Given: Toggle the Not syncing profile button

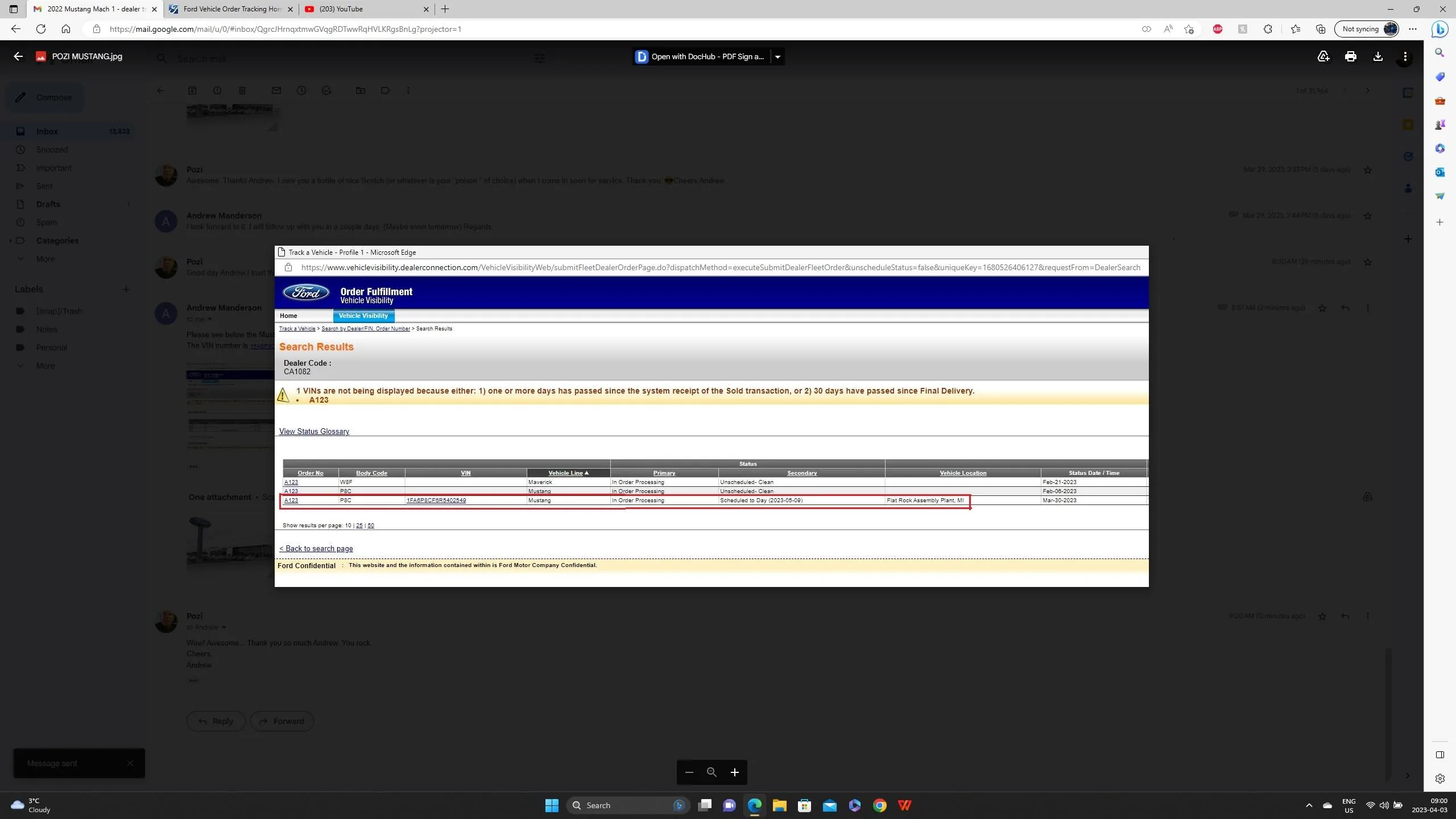Looking at the screenshot, I should [x=1367, y=29].
